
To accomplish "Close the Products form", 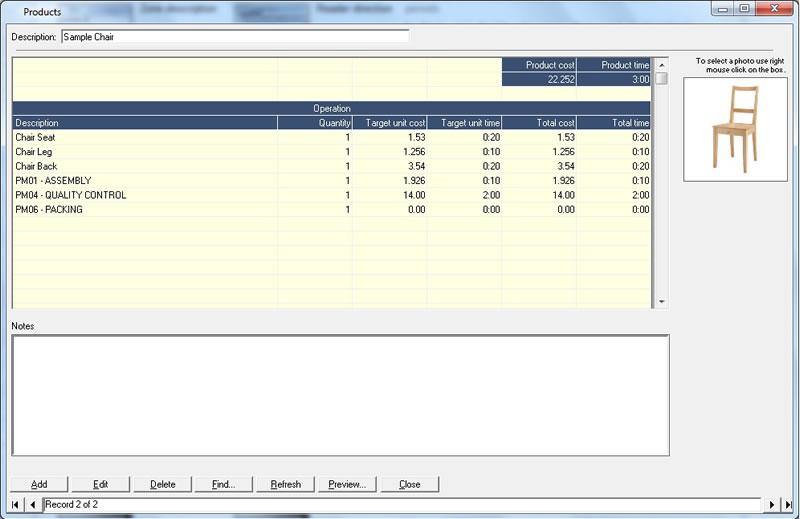I will tap(409, 484).
